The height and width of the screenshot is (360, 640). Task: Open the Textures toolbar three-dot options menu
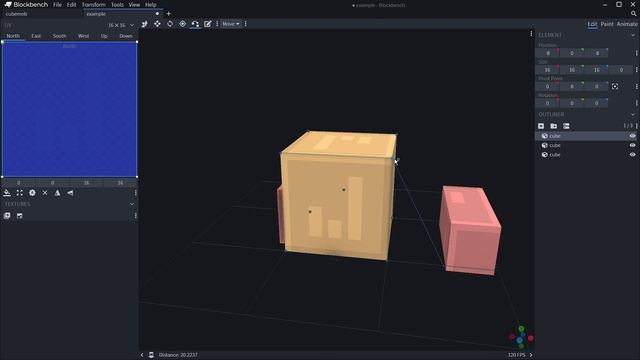coord(136,216)
